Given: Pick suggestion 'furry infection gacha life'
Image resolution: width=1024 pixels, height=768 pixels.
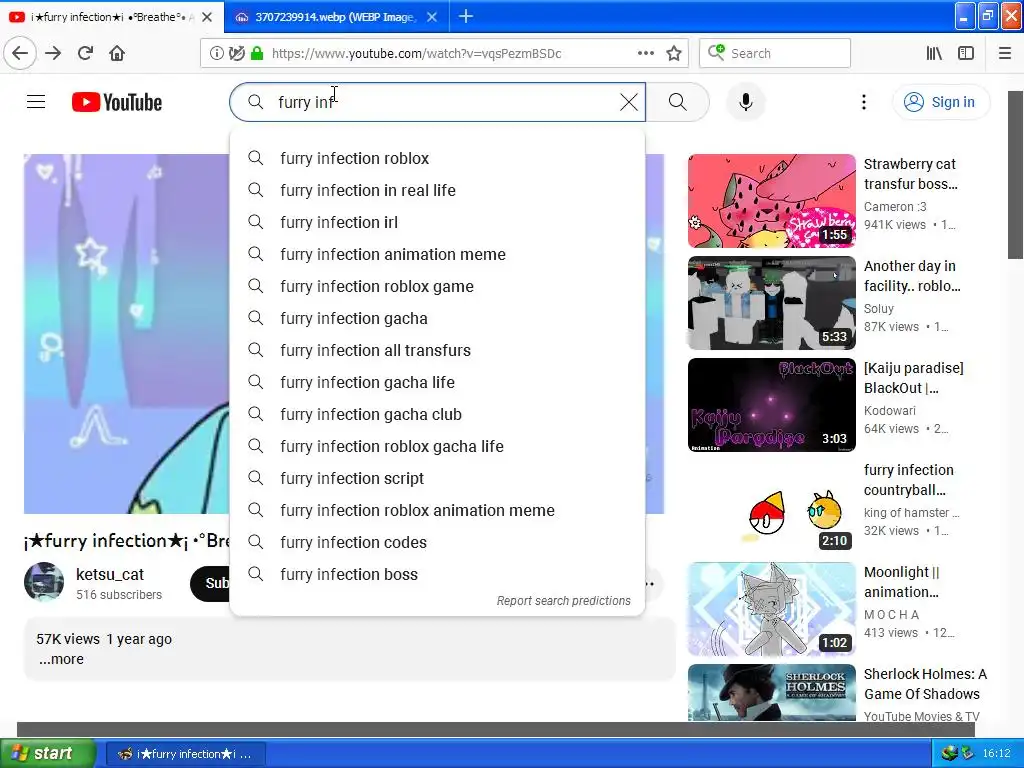Looking at the screenshot, I should pyautogui.click(x=437, y=382).
